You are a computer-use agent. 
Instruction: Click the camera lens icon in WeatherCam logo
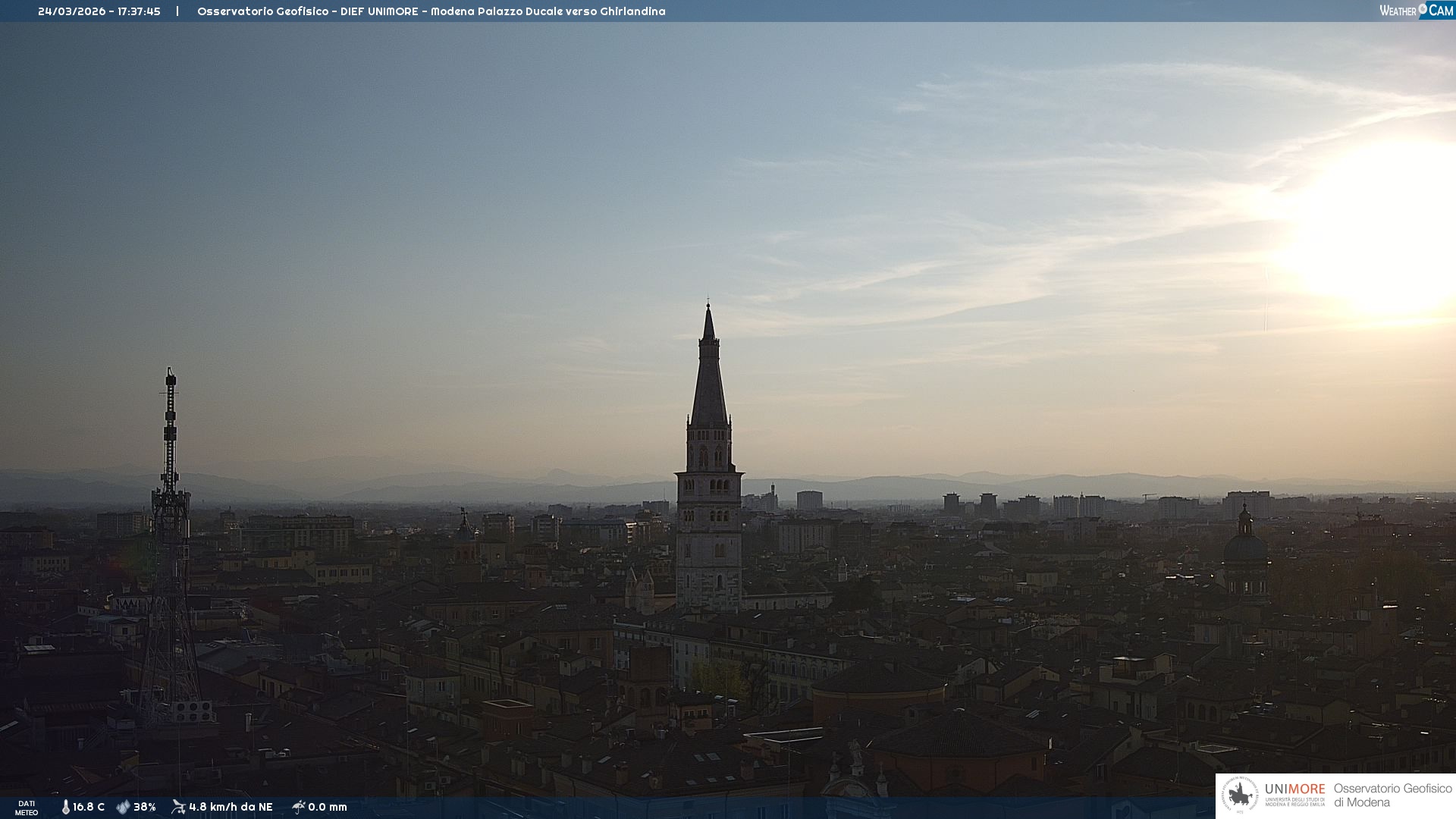[1423, 8]
